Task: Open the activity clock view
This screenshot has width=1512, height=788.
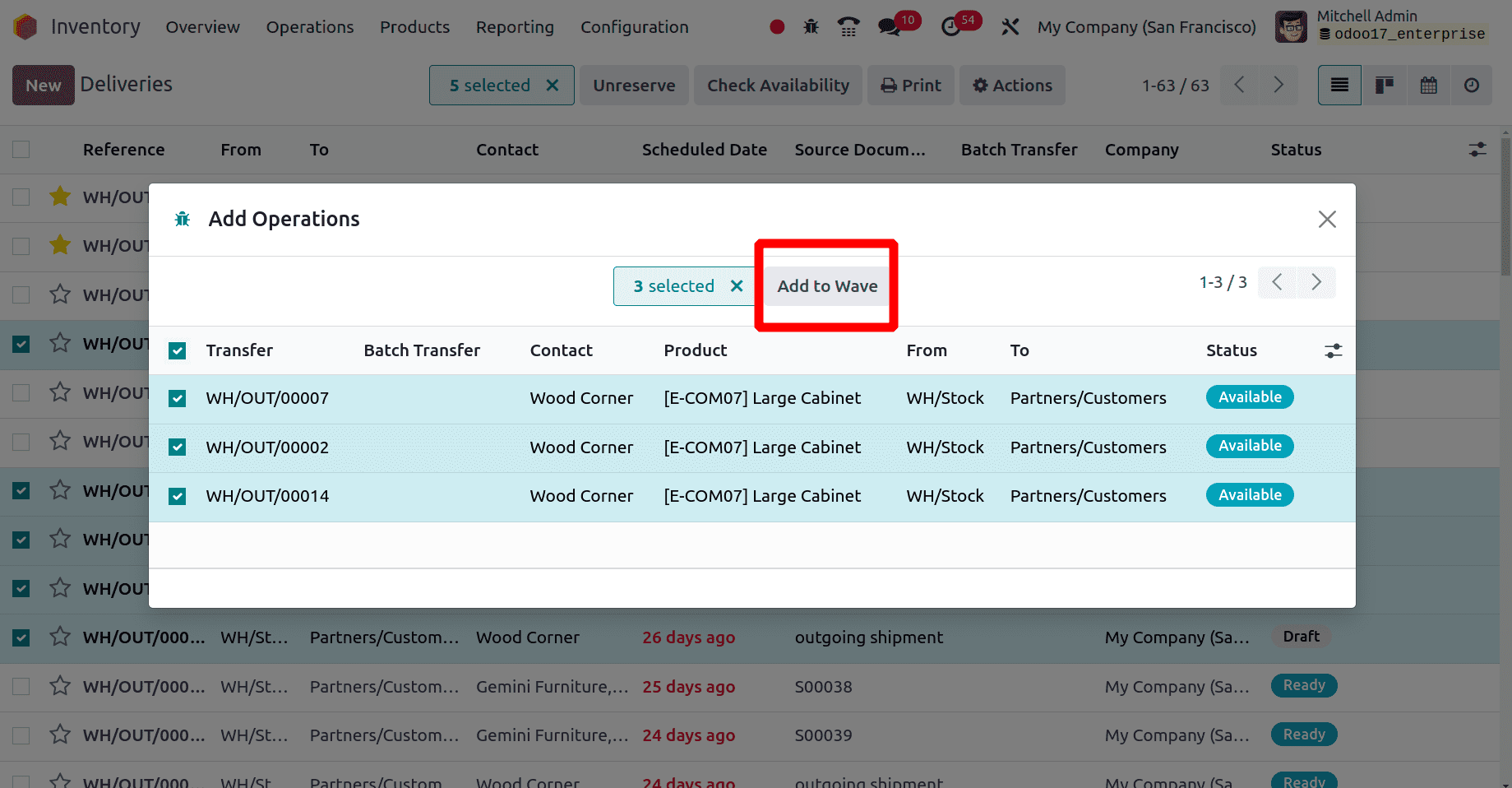Action: [1472, 86]
